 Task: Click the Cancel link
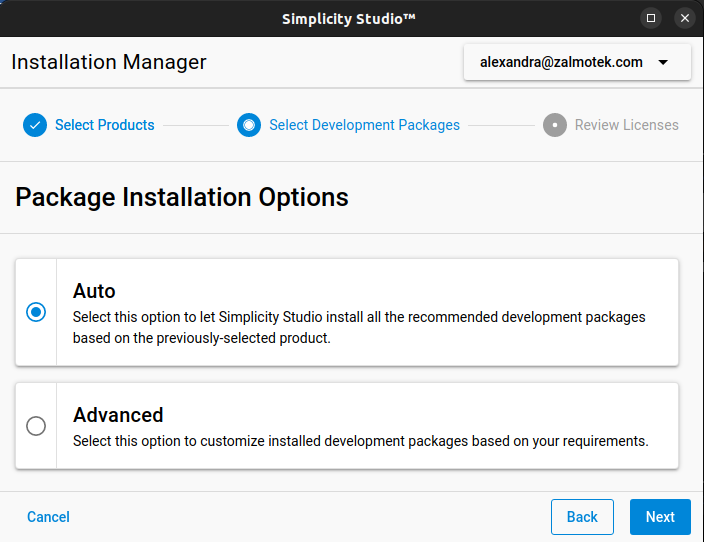pos(48,517)
